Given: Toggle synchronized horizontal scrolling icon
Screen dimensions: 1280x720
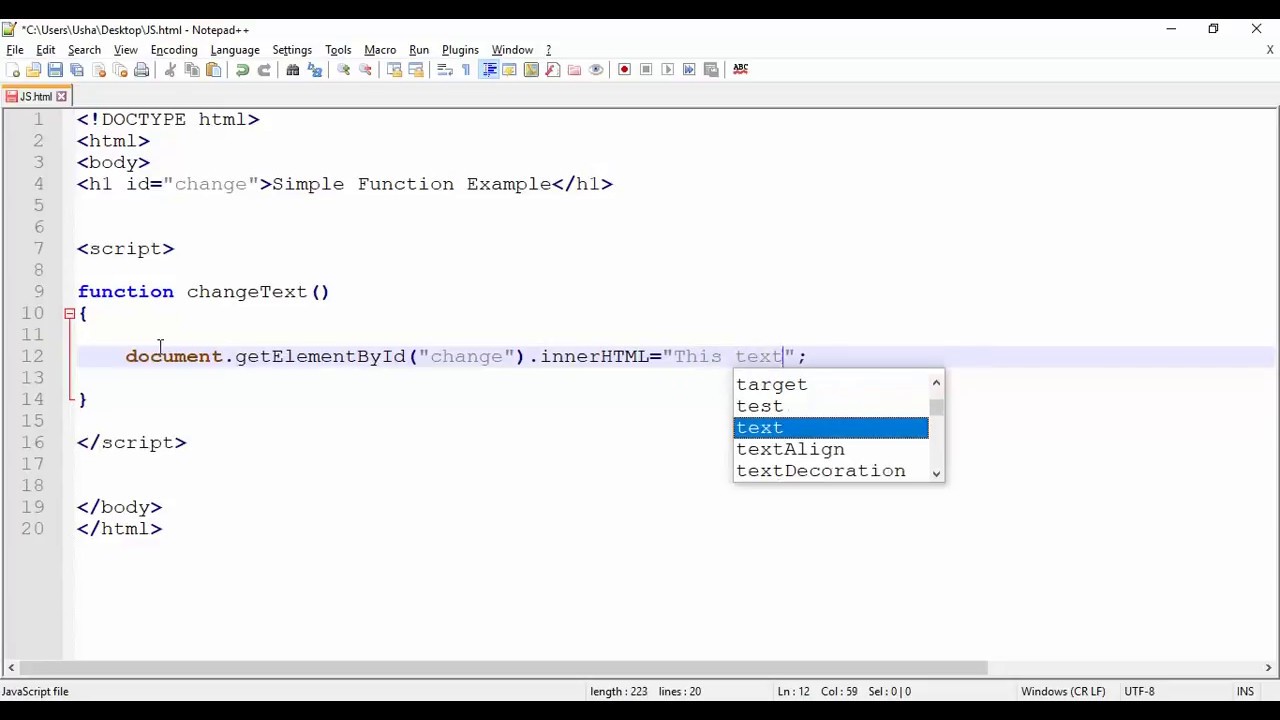Looking at the screenshot, I should (416, 69).
